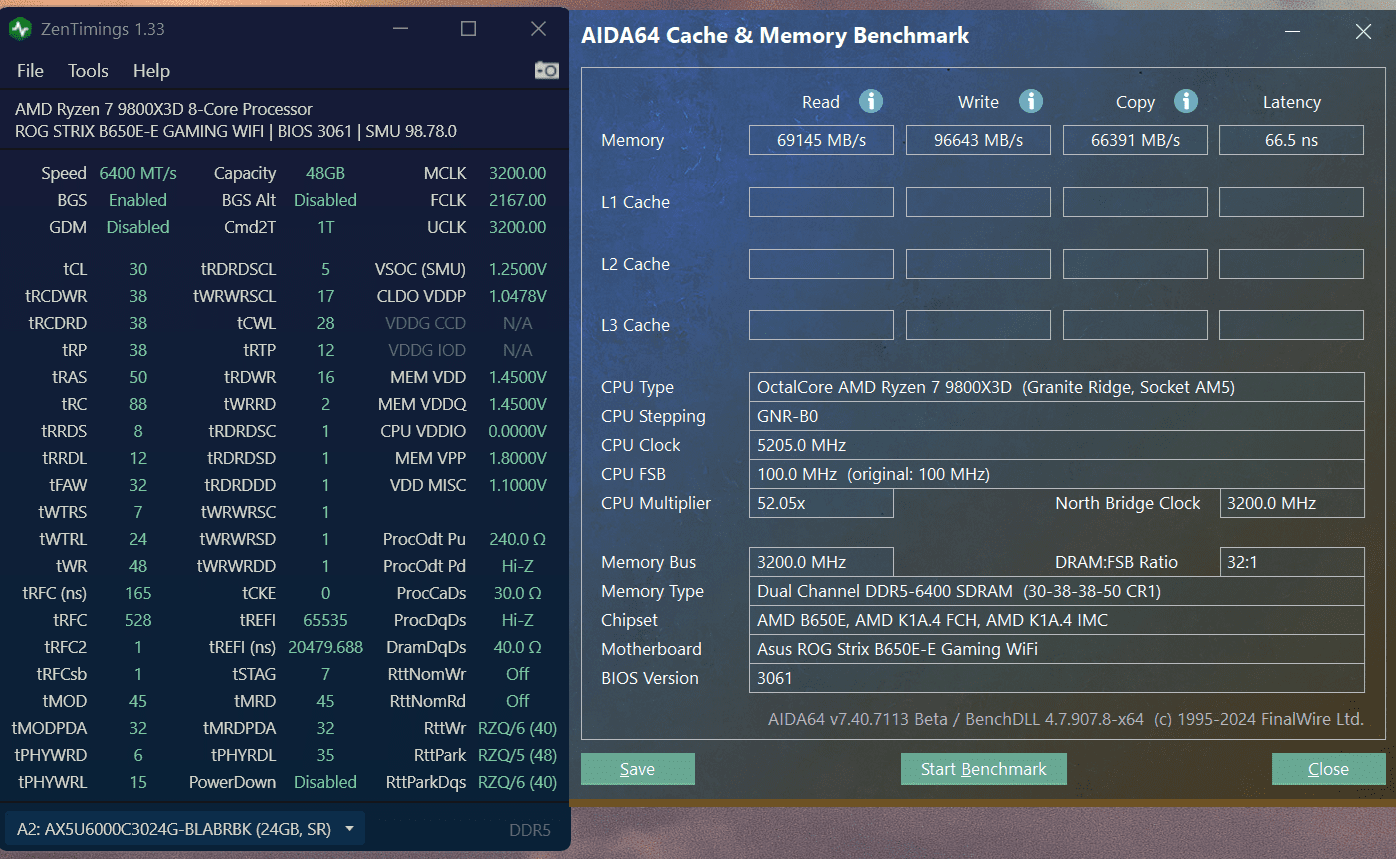
Task: Click the tRC value 88
Action: [x=138, y=404]
